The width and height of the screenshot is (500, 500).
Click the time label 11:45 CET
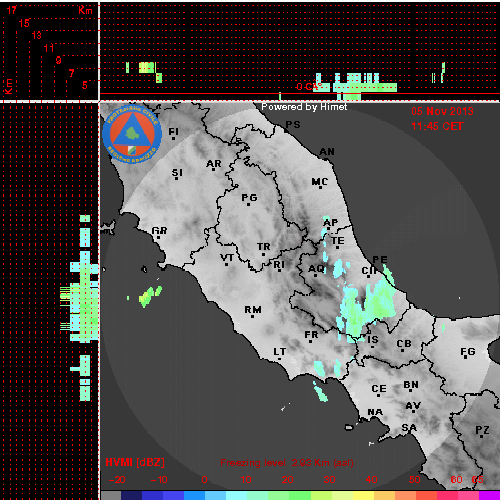point(437,126)
